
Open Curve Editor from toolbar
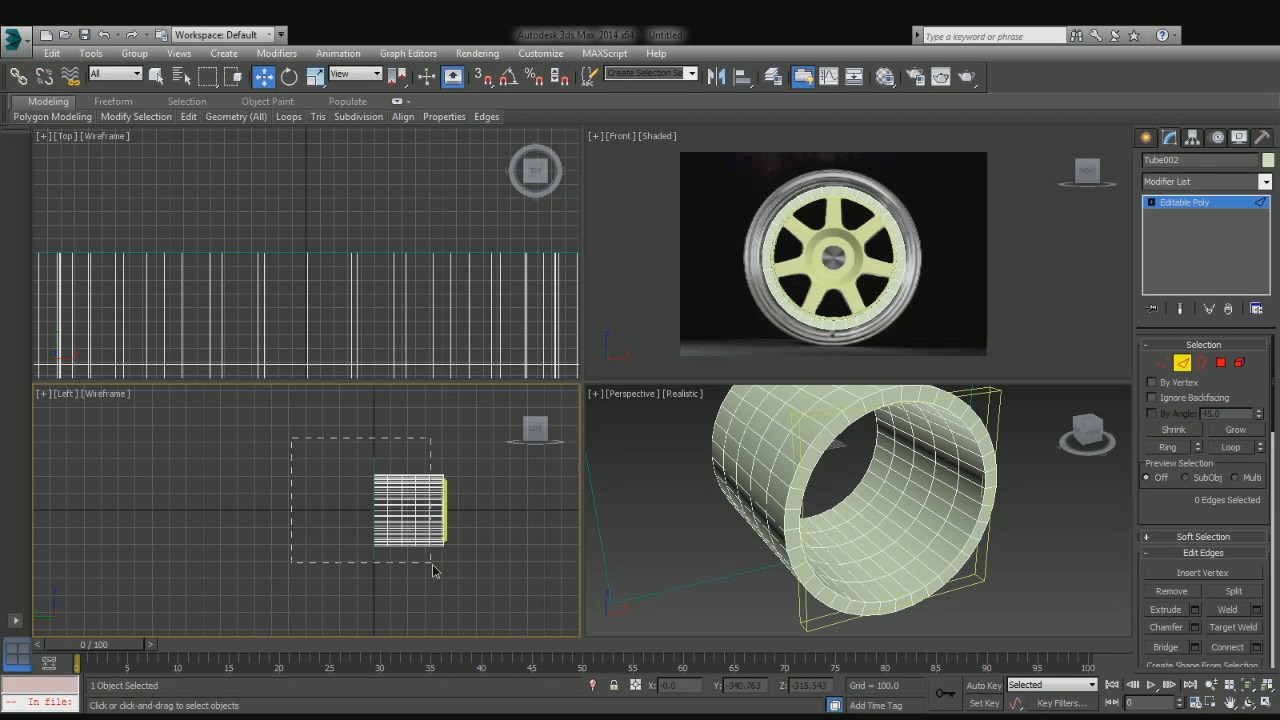point(829,76)
